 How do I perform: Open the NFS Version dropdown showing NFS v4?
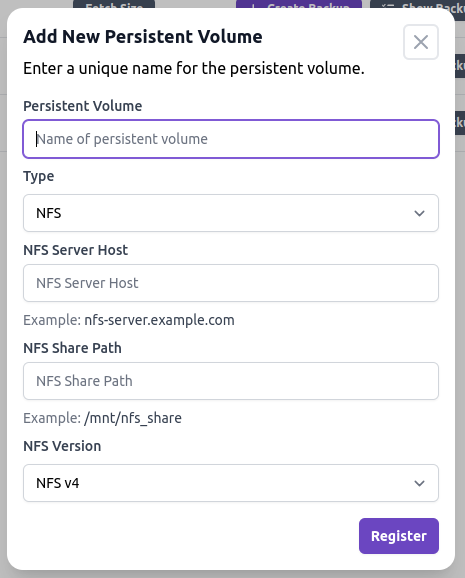coord(231,483)
